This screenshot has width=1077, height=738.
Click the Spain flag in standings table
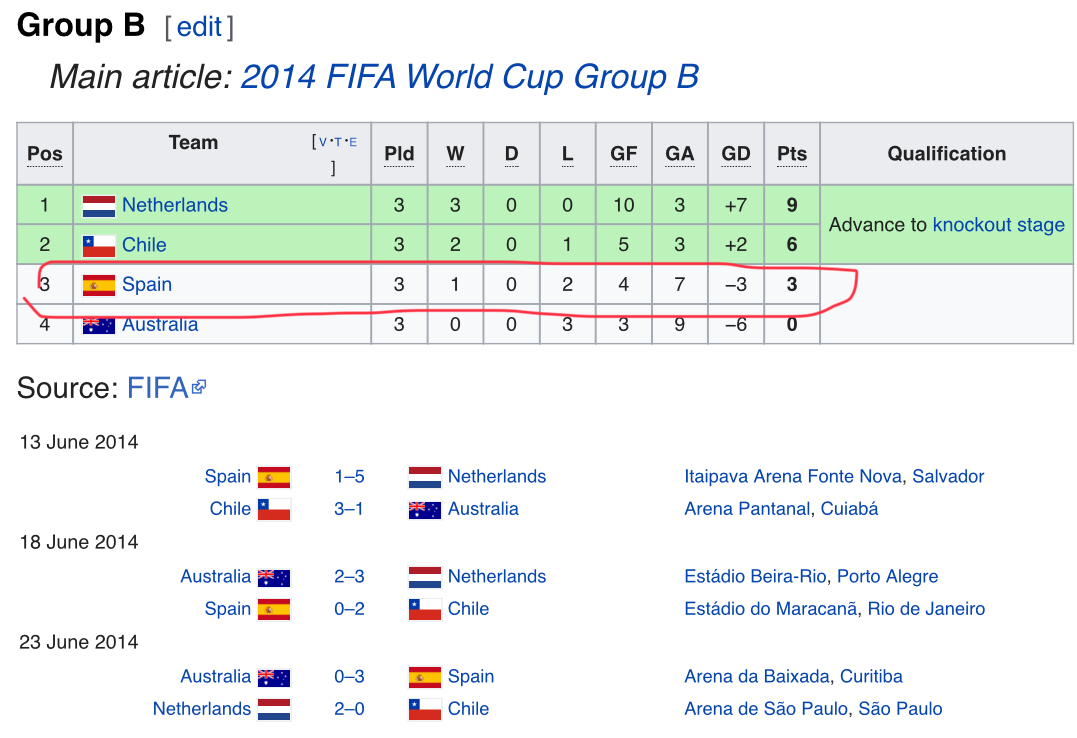(x=99, y=285)
